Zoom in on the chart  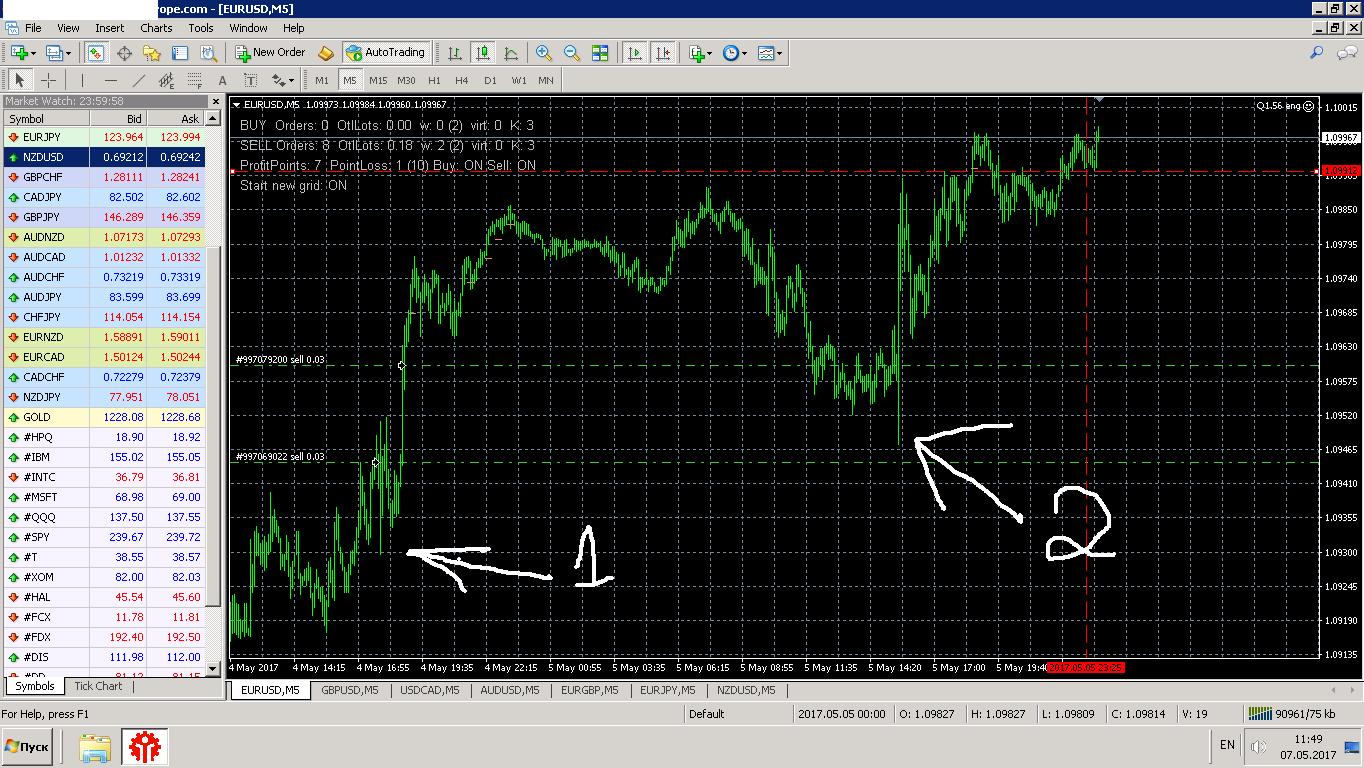(x=544, y=53)
